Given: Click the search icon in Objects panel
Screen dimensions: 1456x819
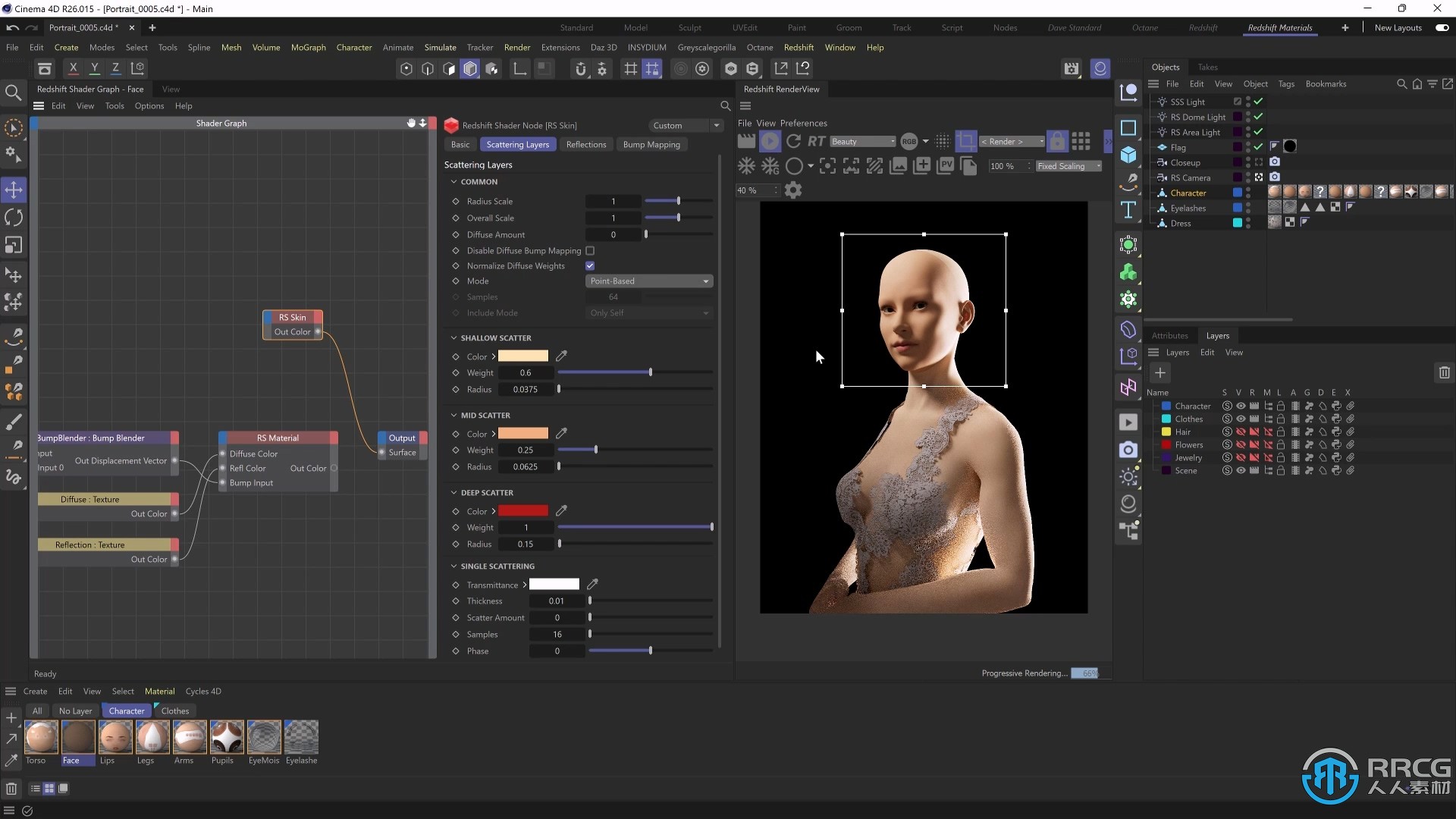Looking at the screenshot, I should pos(1401,84).
